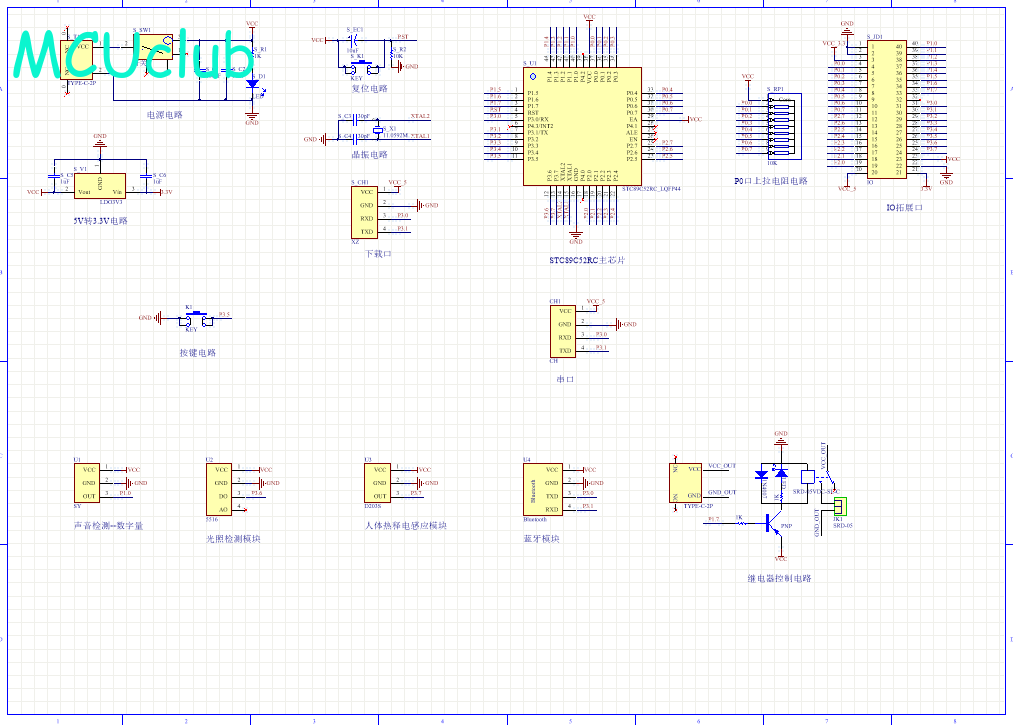1013x725 pixels.
Task: Select the LDO3V3 regulator S_V1
Action: [100, 186]
